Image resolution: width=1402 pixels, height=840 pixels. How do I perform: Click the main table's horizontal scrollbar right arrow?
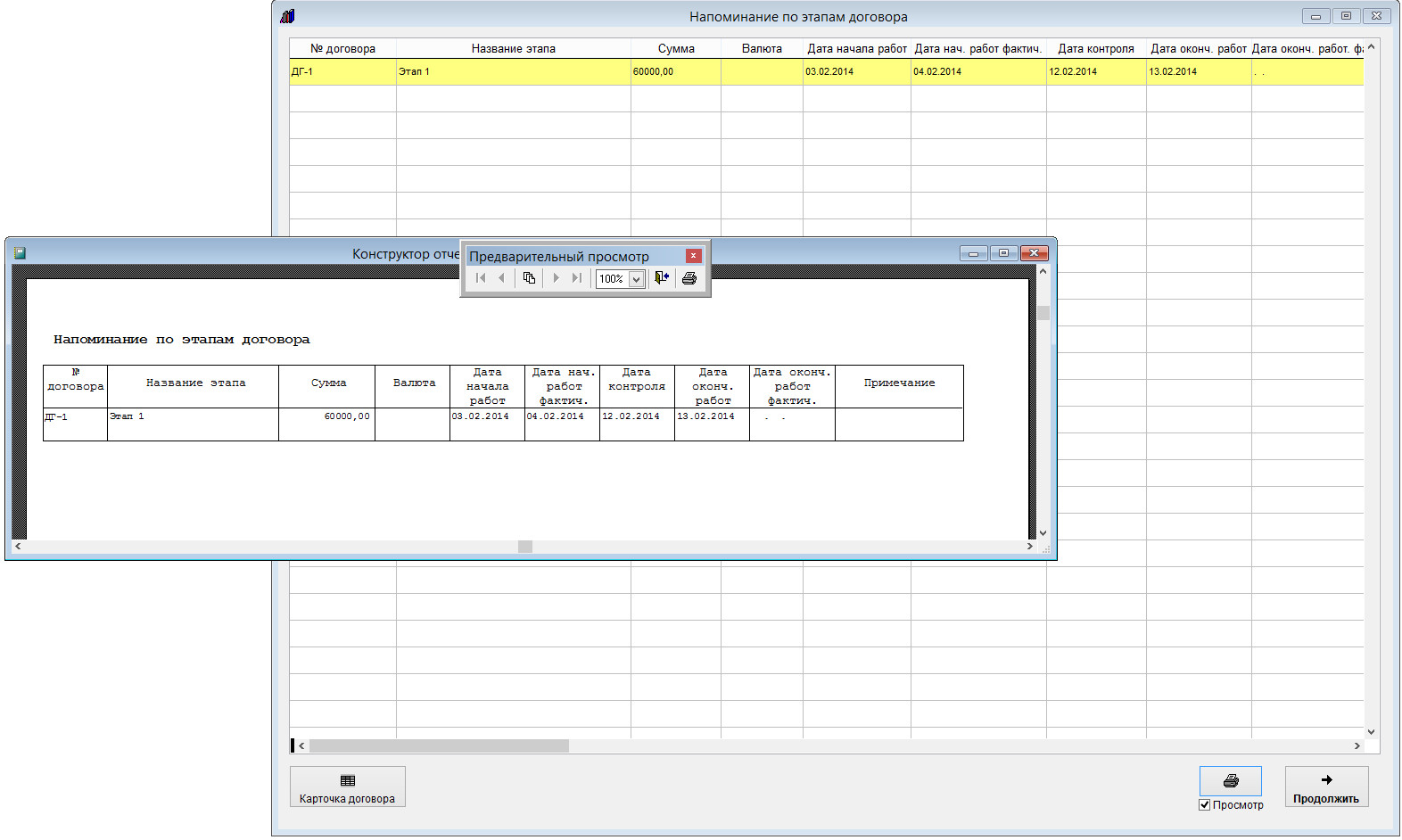click(x=1357, y=745)
